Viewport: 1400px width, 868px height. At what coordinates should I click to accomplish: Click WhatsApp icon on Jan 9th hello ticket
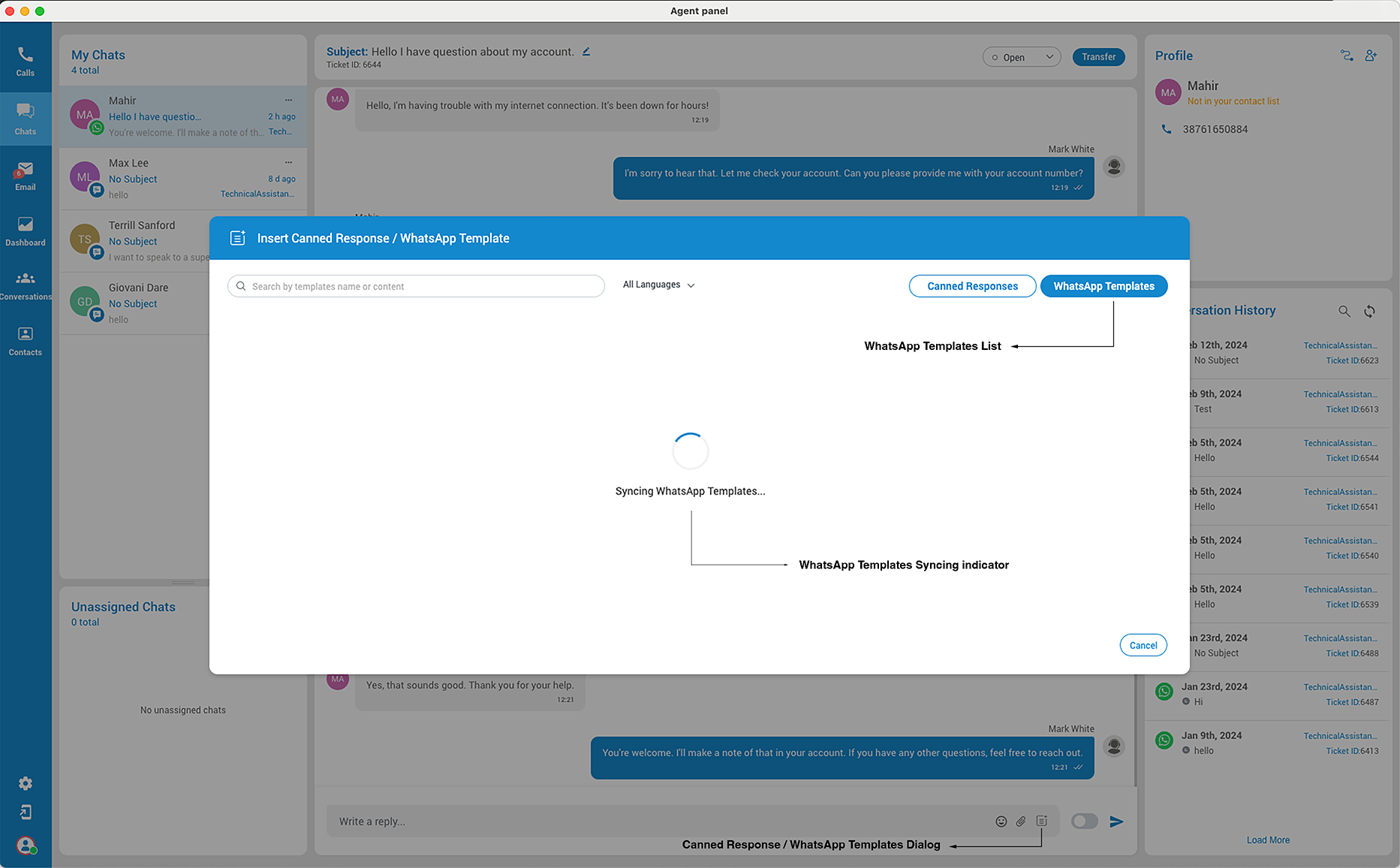1164,740
